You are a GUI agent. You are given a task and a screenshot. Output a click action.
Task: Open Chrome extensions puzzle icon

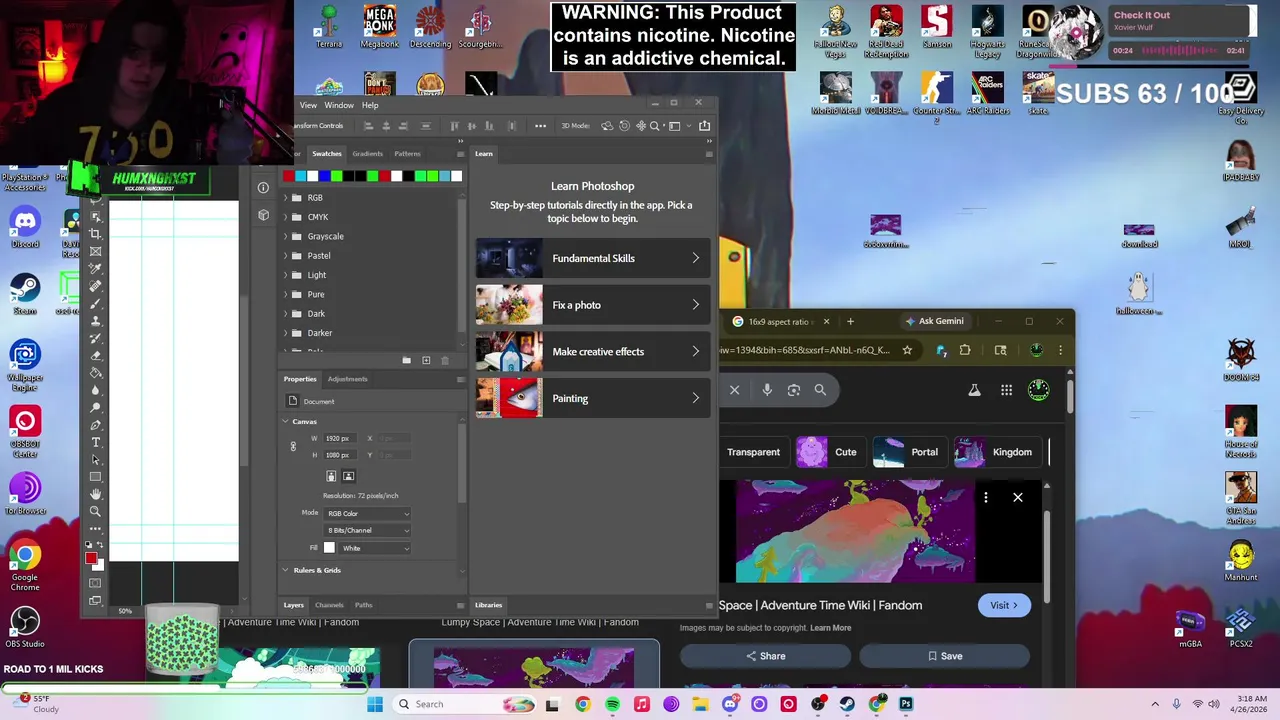point(965,350)
